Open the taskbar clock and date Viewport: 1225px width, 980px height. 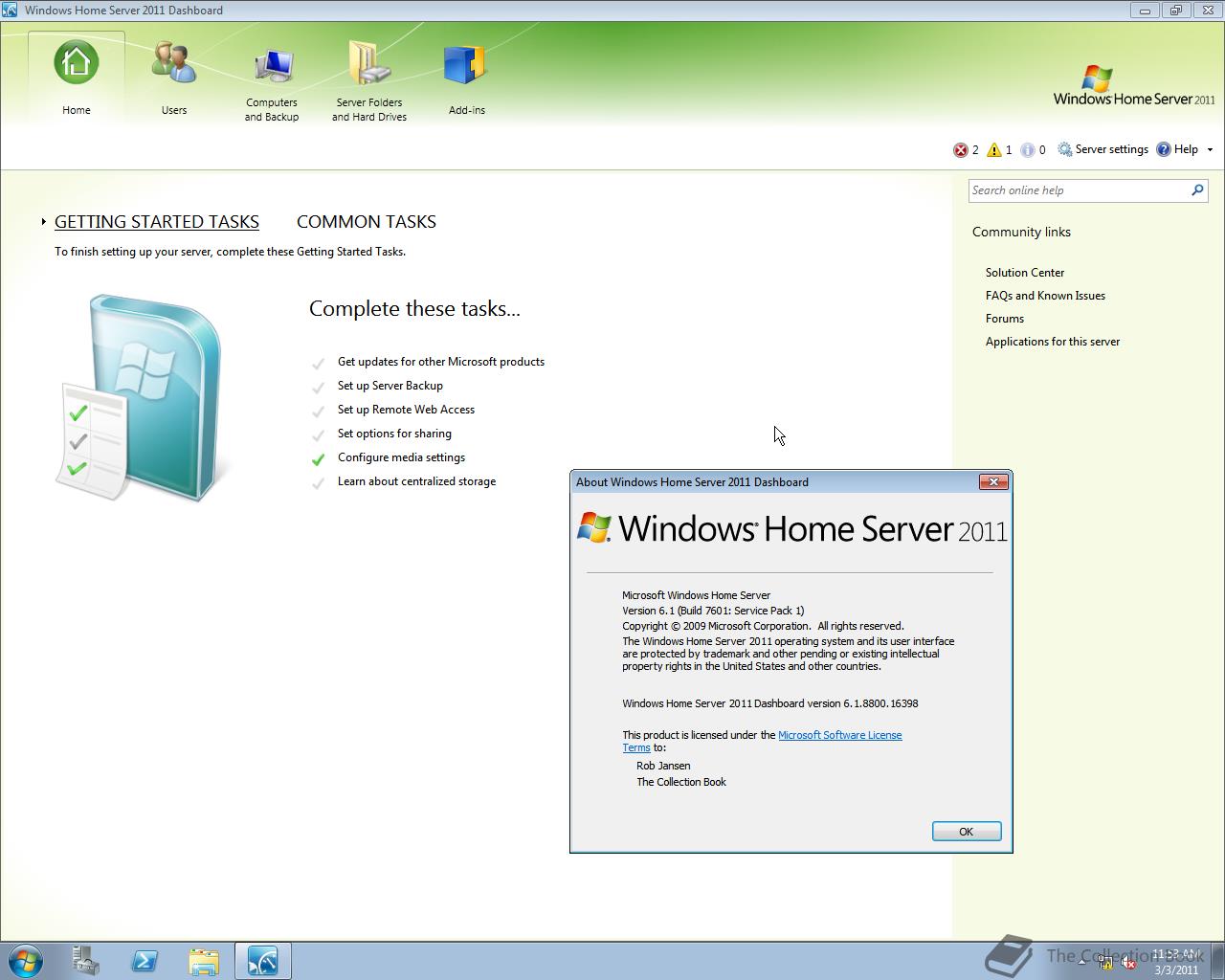point(1175,962)
